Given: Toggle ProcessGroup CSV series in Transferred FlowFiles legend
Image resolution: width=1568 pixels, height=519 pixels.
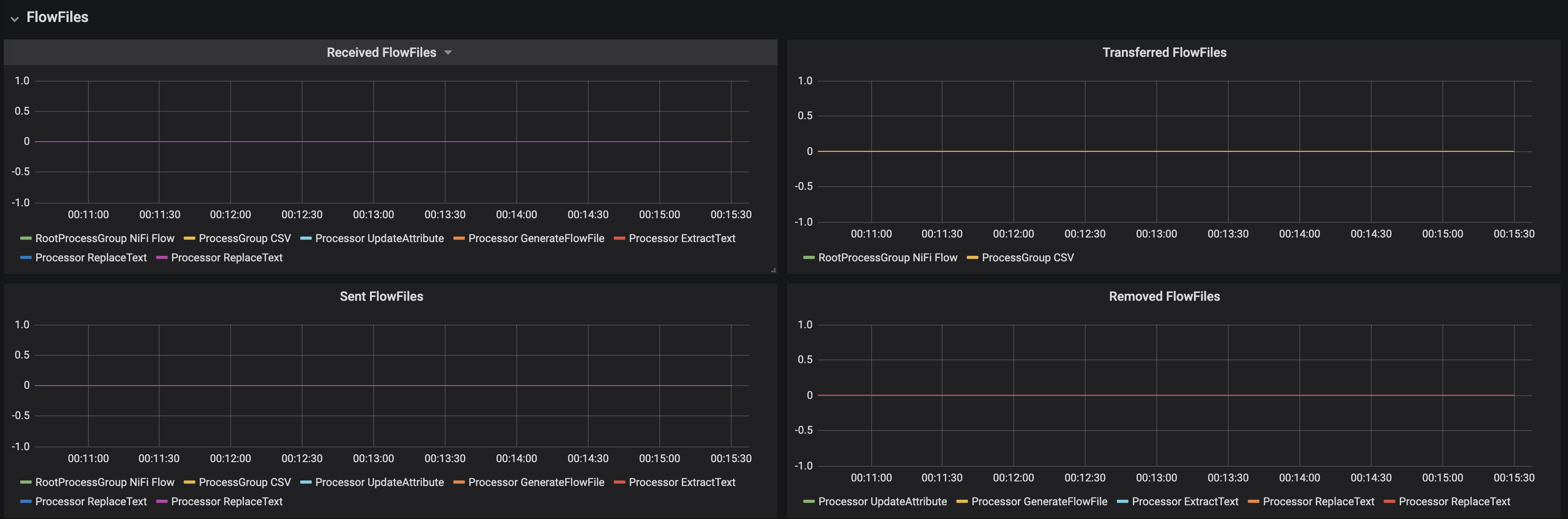Looking at the screenshot, I should click(x=1027, y=257).
